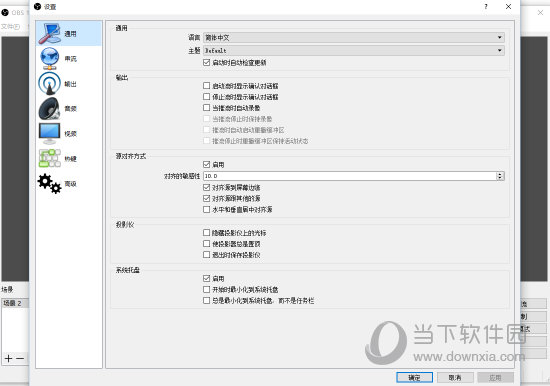Add a scene with the plus icon in OBS main window

point(8,358)
